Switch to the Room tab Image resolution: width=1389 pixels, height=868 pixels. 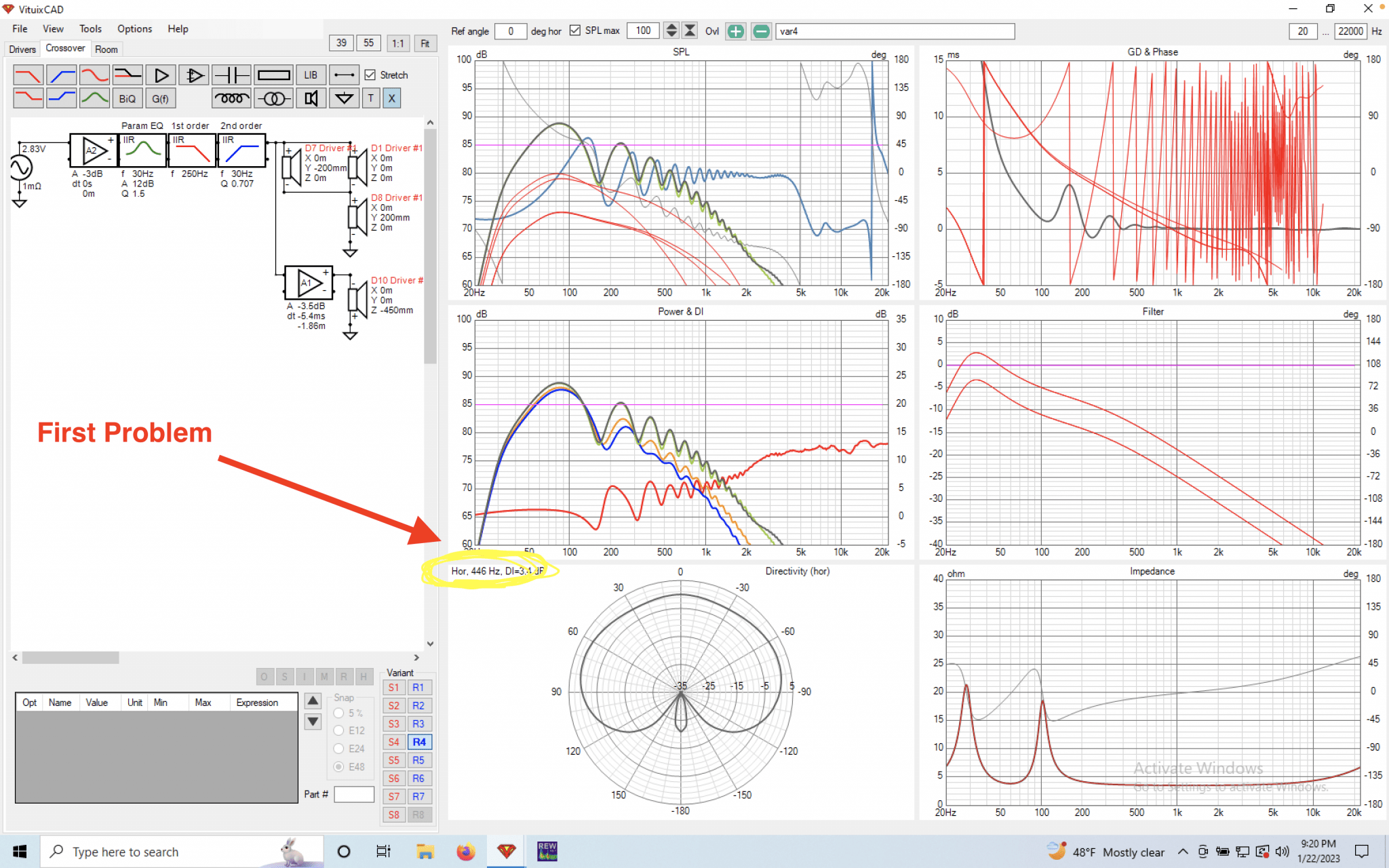(x=106, y=49)
